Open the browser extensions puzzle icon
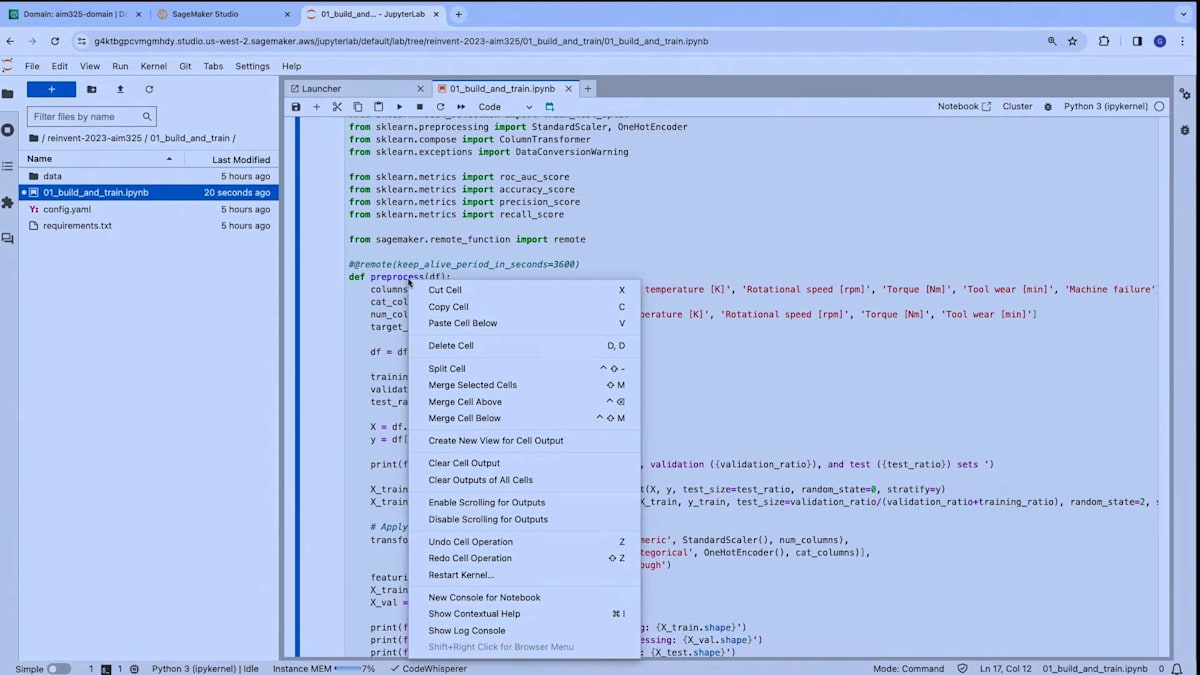 [1104, 41]
